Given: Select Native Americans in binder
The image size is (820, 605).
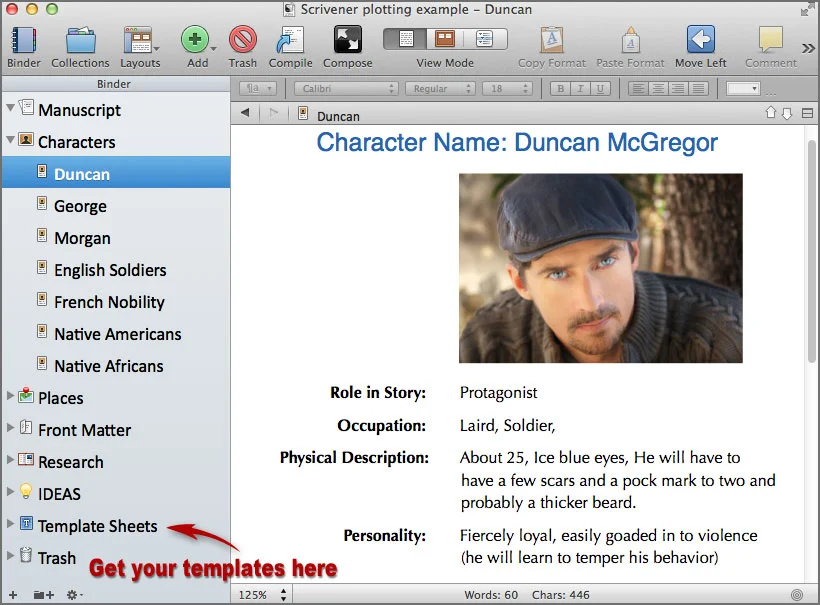Looking at the screenshot, I should pos(116,333).
